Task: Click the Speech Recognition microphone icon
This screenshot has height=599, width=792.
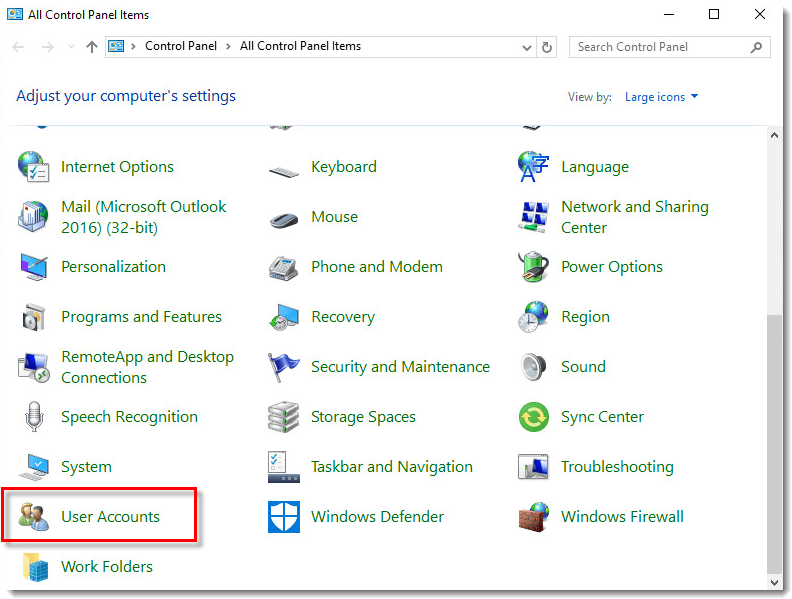Action: (x=35, y=417)
